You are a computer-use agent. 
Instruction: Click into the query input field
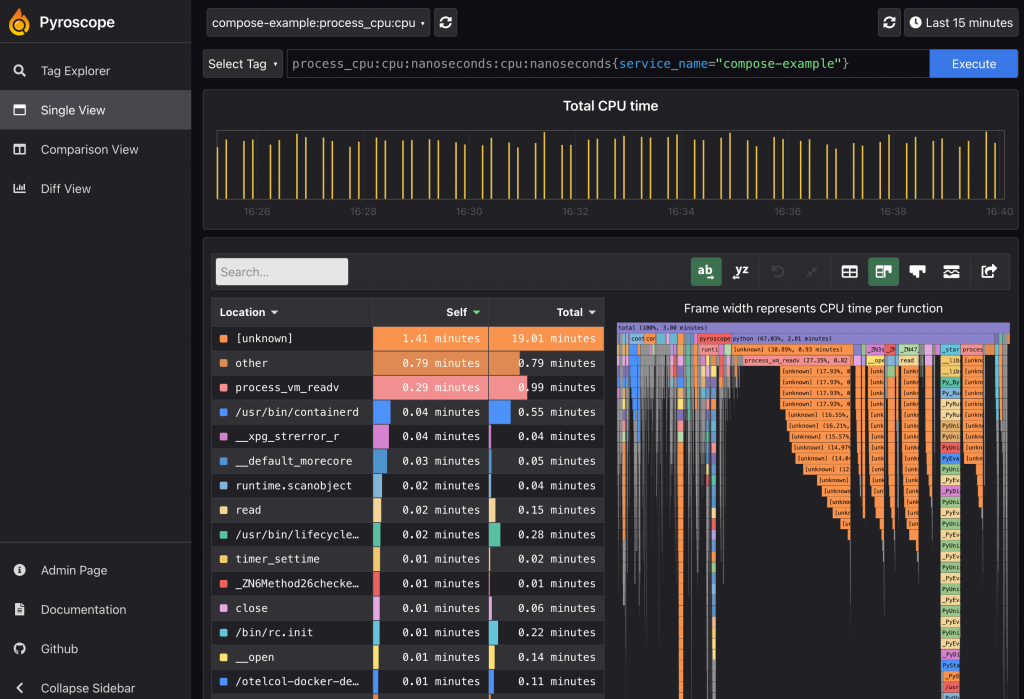click(607, 64)
